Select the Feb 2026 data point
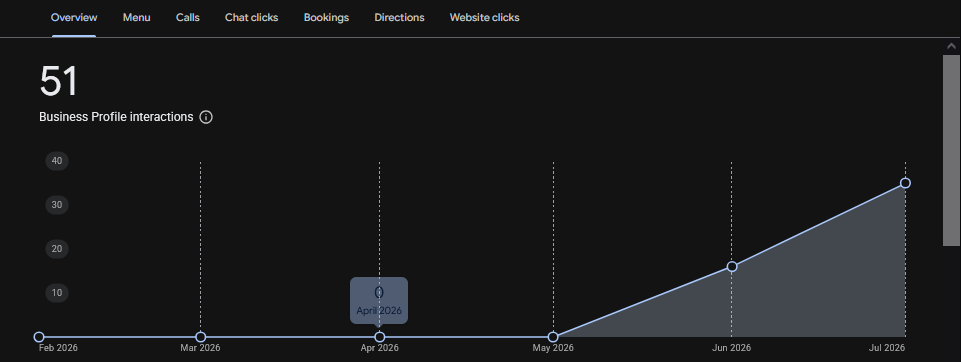The image size is (961, 362). [39, 337]
